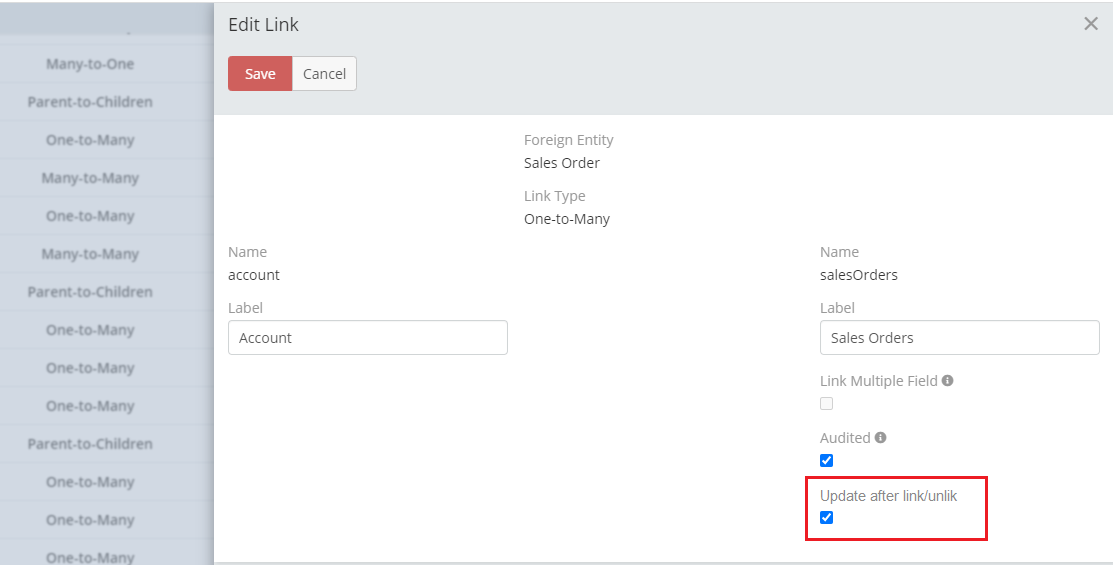Click the salesOrders name value
This screenshot has height=565, width=1113.
tap(859, 275)
